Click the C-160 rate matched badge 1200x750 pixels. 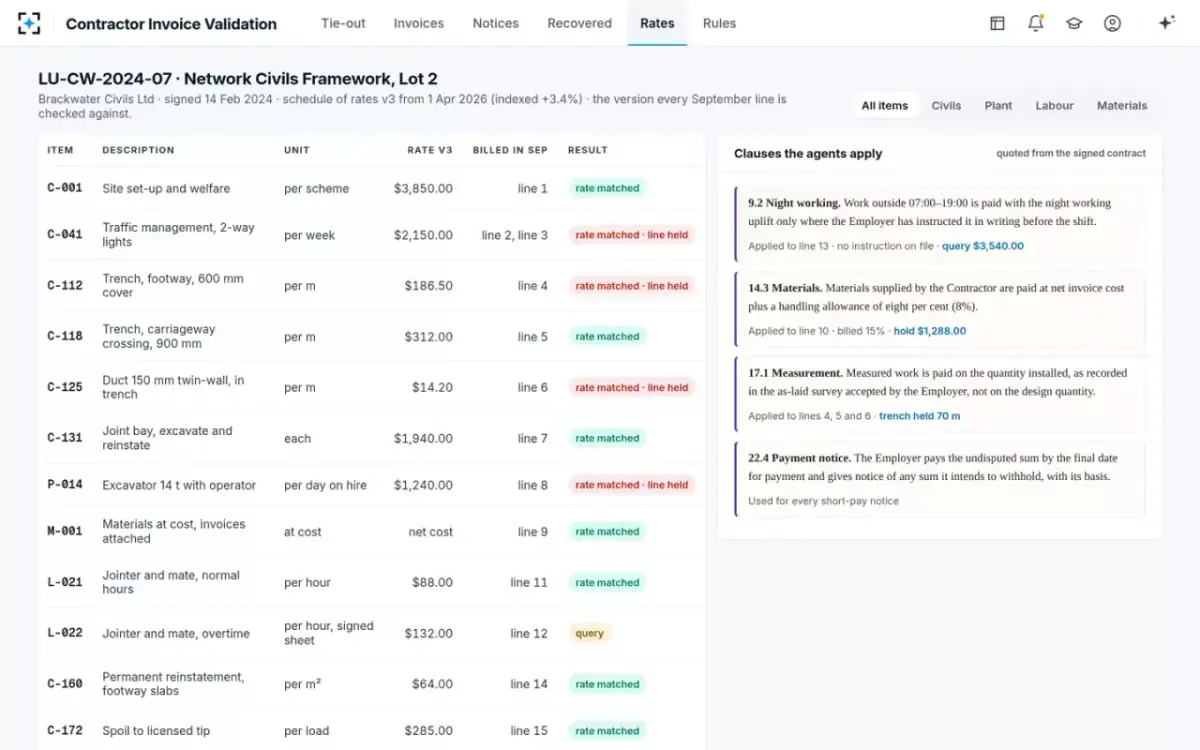tap(607, 685)
